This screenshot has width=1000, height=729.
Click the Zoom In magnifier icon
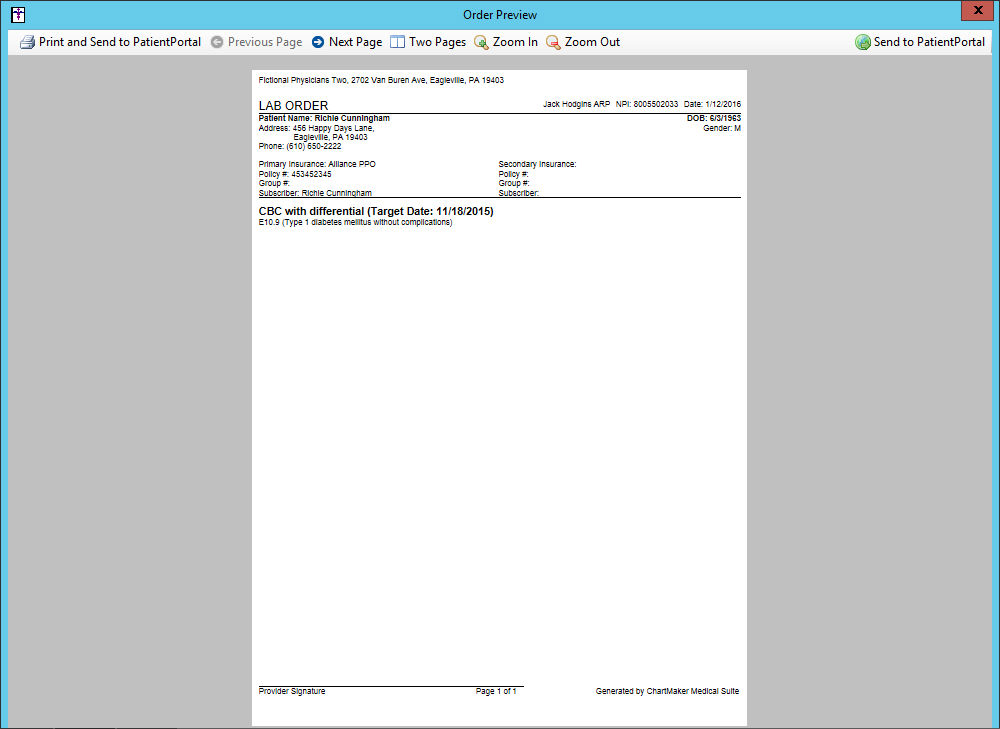pos(481,42)
